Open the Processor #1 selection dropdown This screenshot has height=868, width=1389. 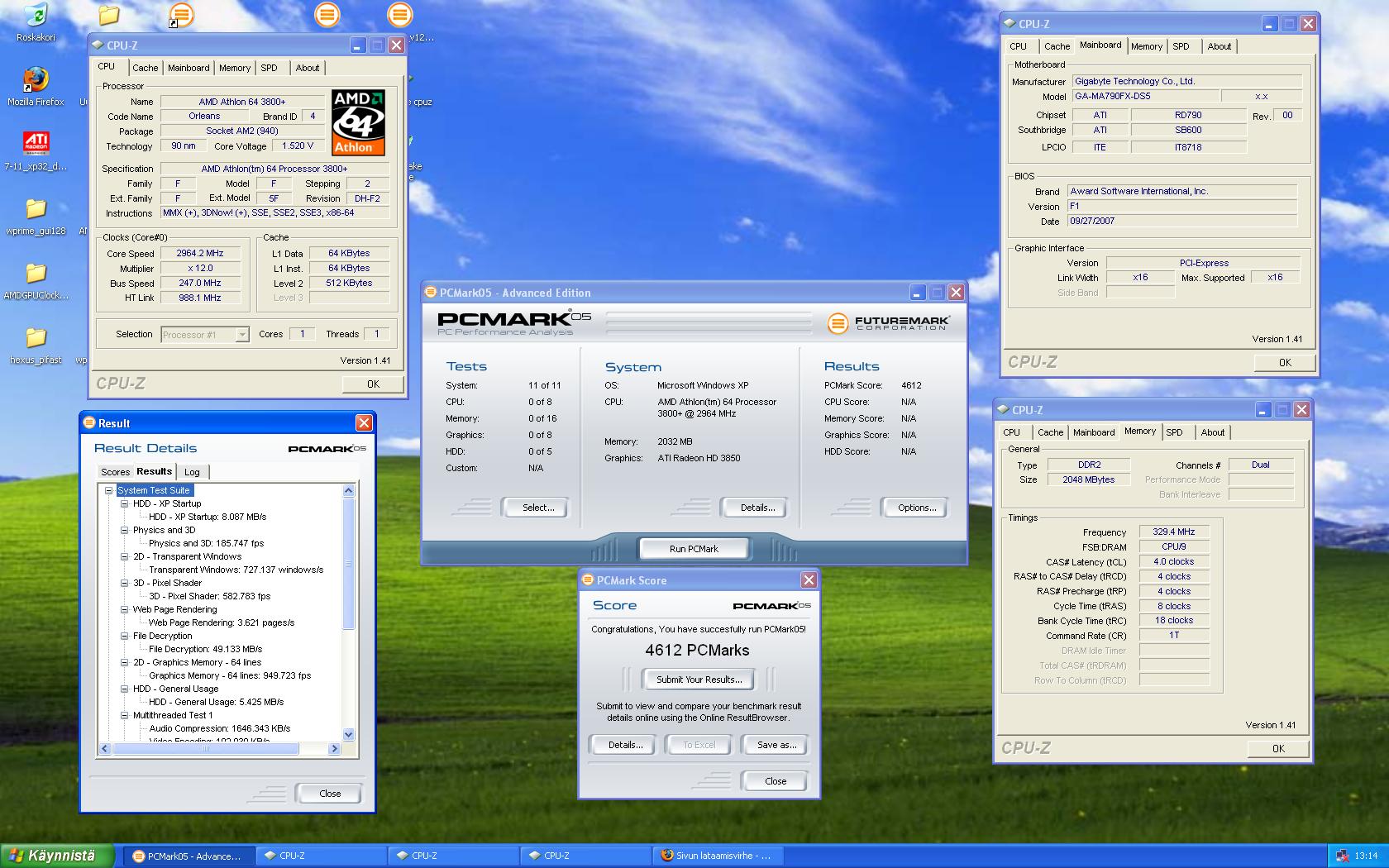click(x=242, y=335)
